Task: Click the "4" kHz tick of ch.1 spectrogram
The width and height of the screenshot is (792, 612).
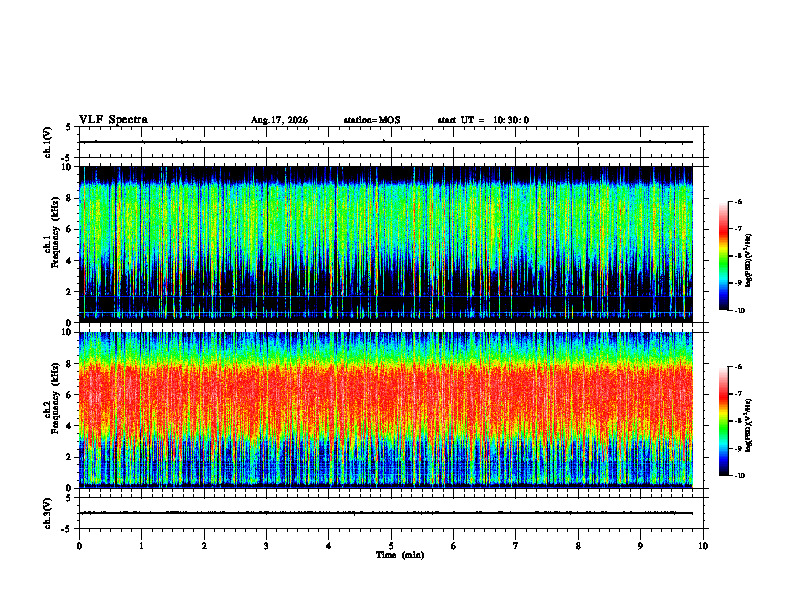Action: click(70, 261)
